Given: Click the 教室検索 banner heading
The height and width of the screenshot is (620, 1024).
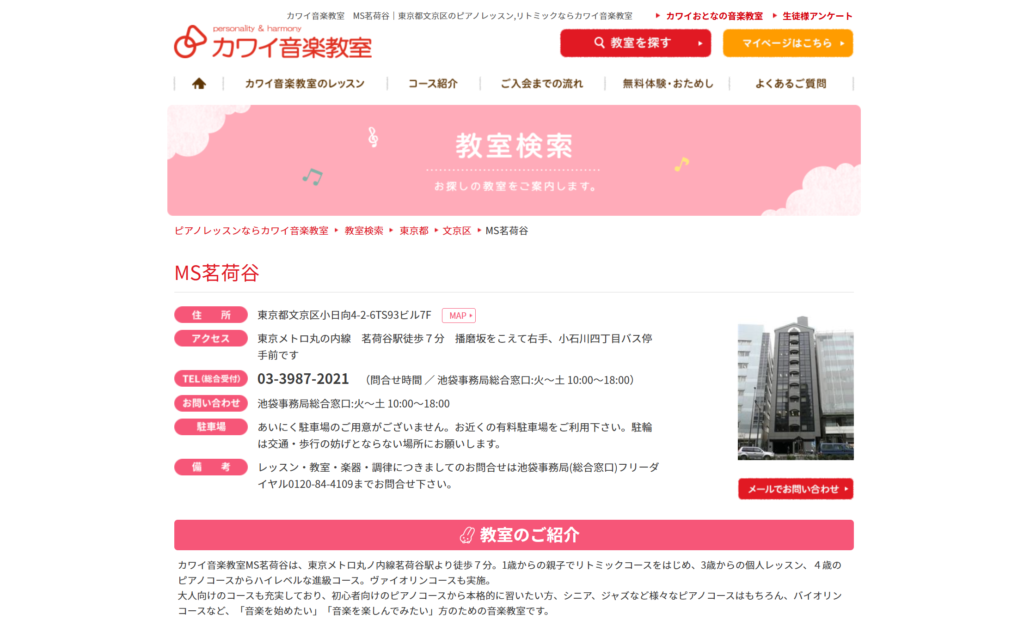Looking at the screenshot, I should point(514,145).
